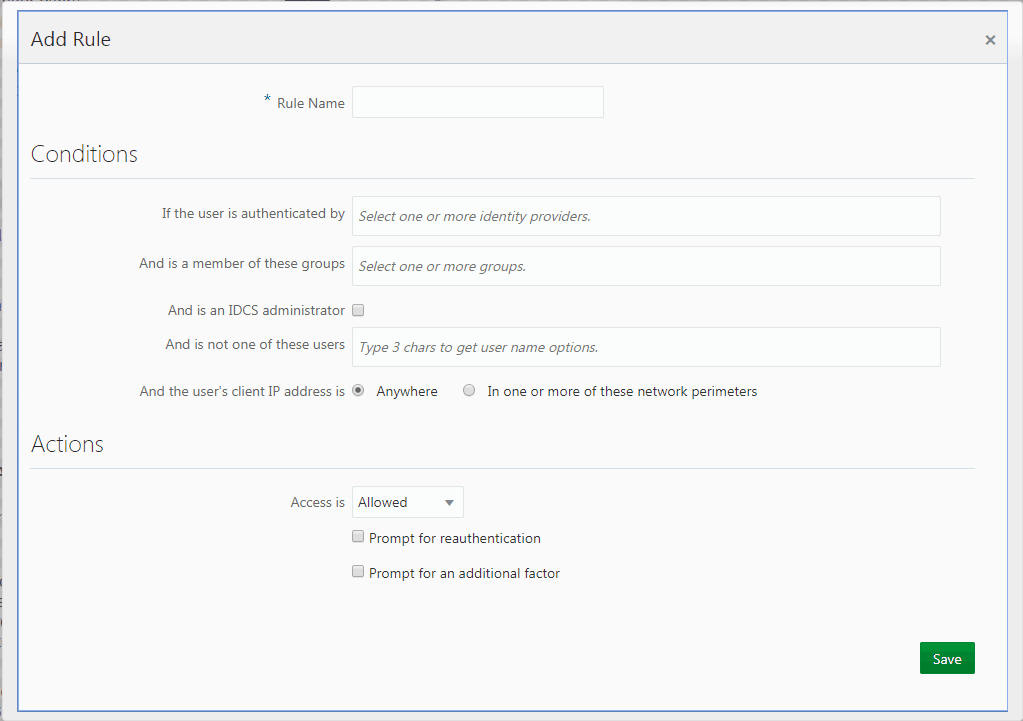Click the required asterisk beside Rule Name
Viewport: 1023px width, 721px height.
pos(266,101)
